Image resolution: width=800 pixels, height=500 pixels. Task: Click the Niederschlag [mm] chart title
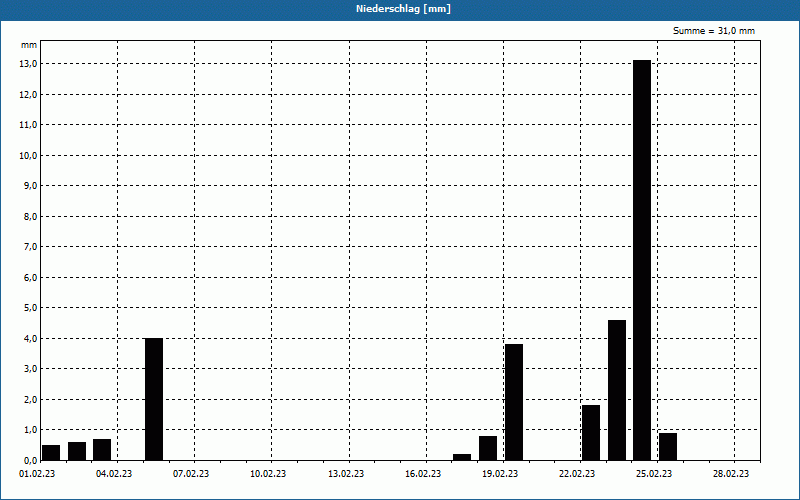click(403, 9)
